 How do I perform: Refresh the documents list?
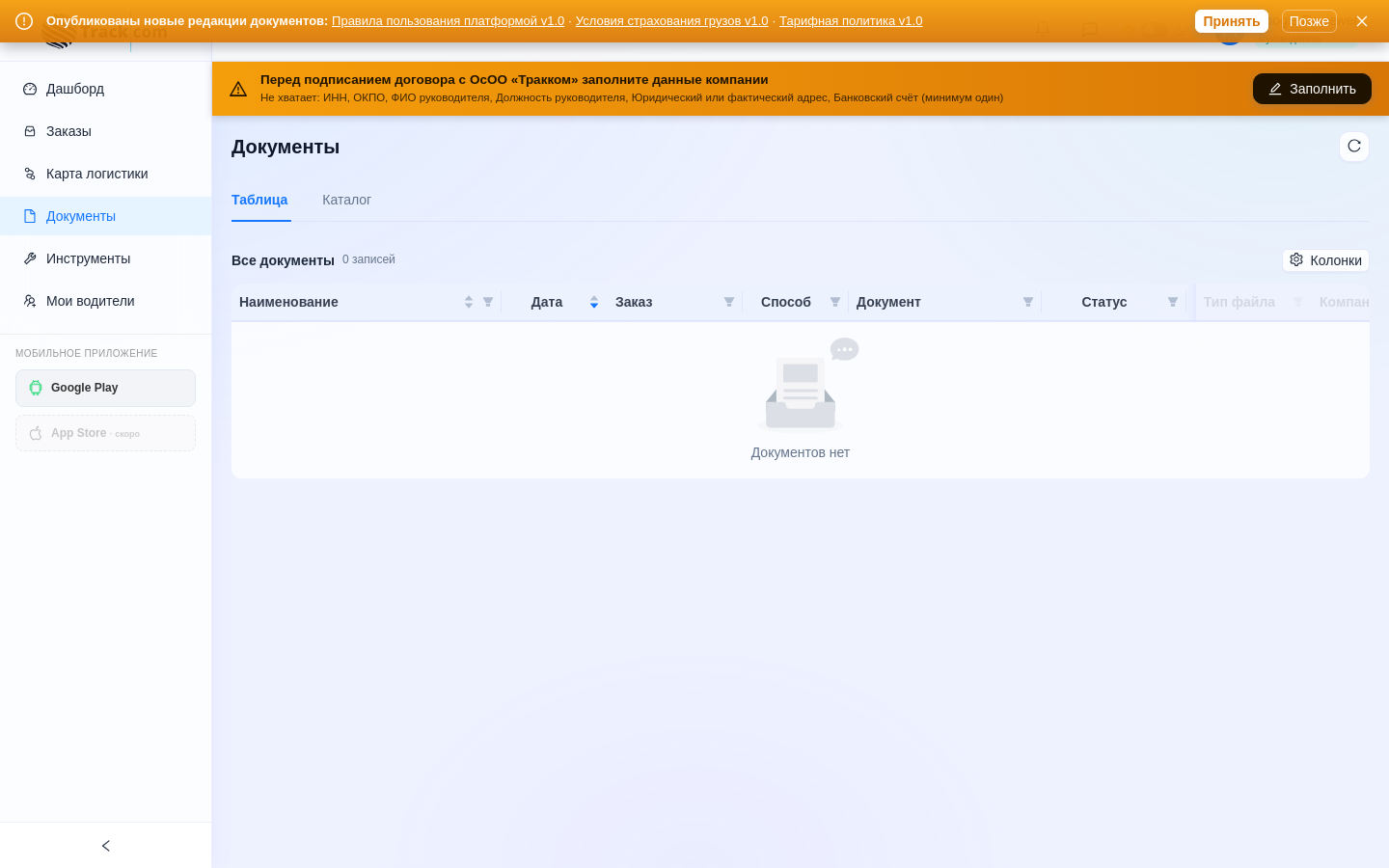pos(1354,147)
